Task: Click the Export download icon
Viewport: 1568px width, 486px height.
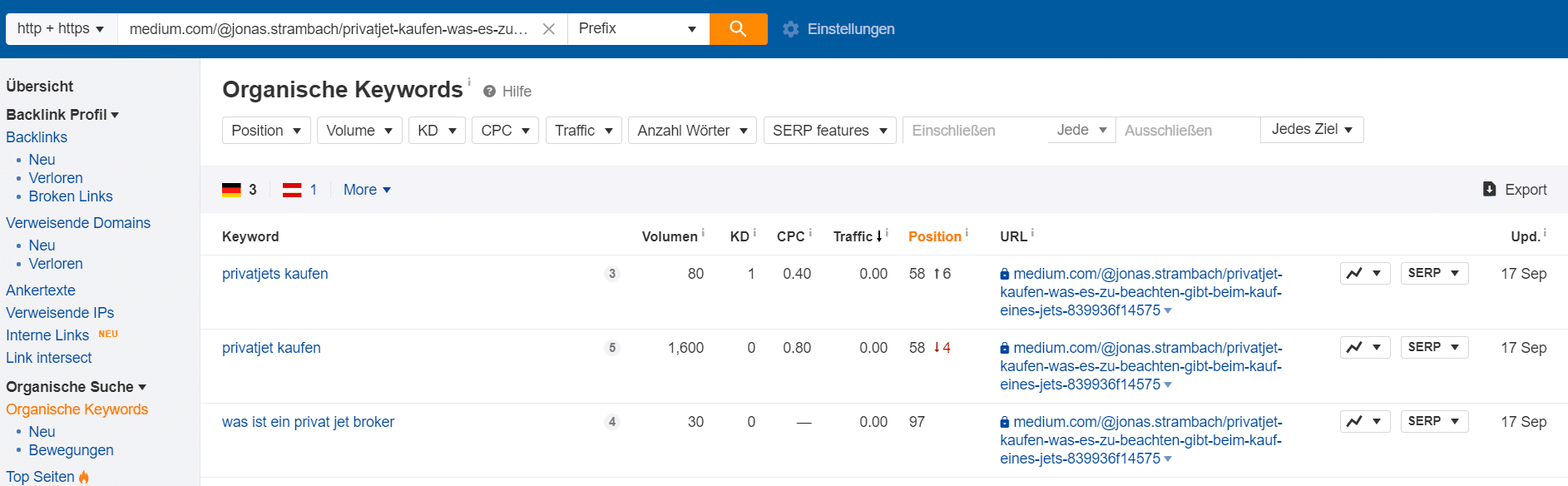Action: [1490, 189]
